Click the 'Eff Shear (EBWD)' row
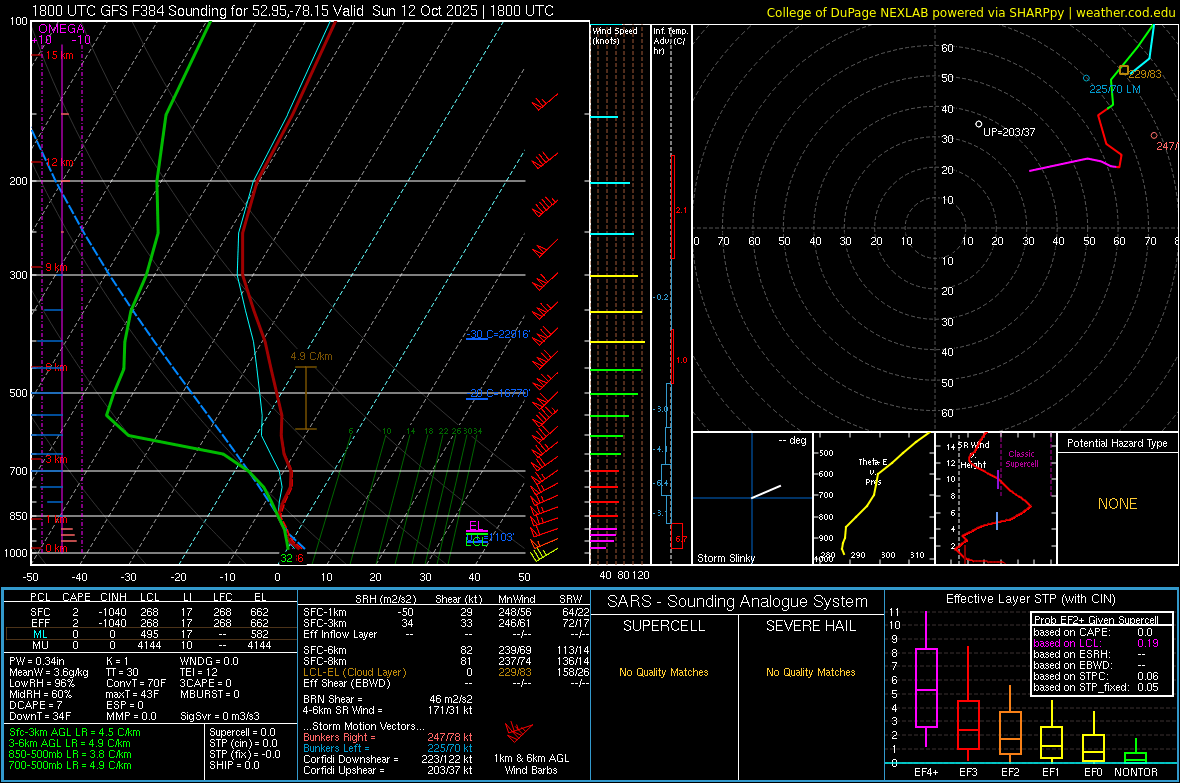The height and width of the screenshot is (783, 1180). coord(446,683)
